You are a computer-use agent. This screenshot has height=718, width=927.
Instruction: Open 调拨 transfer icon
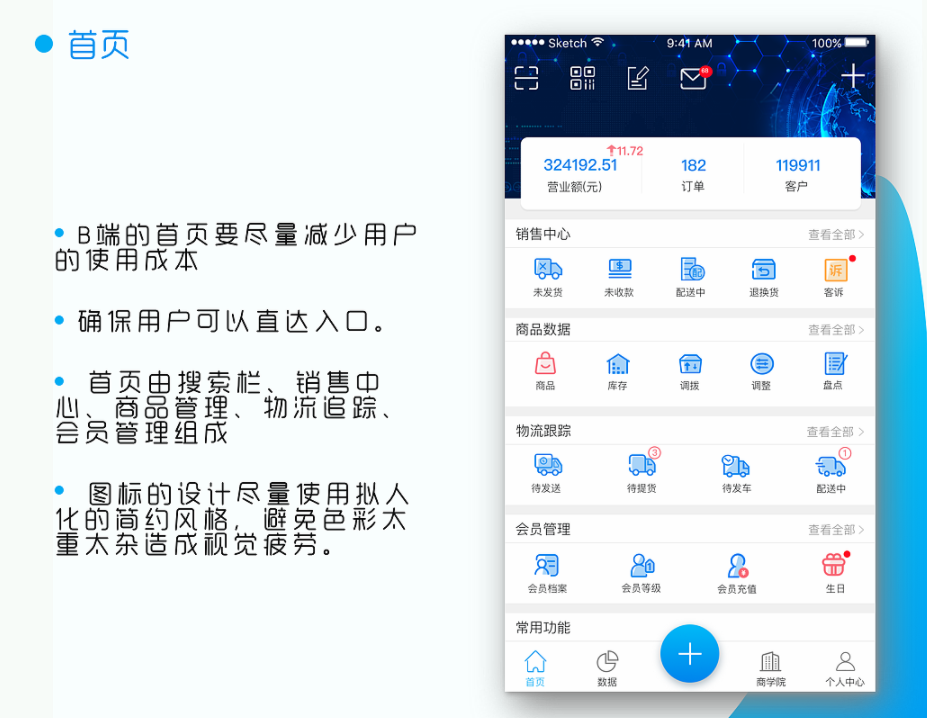pos(690,364)
